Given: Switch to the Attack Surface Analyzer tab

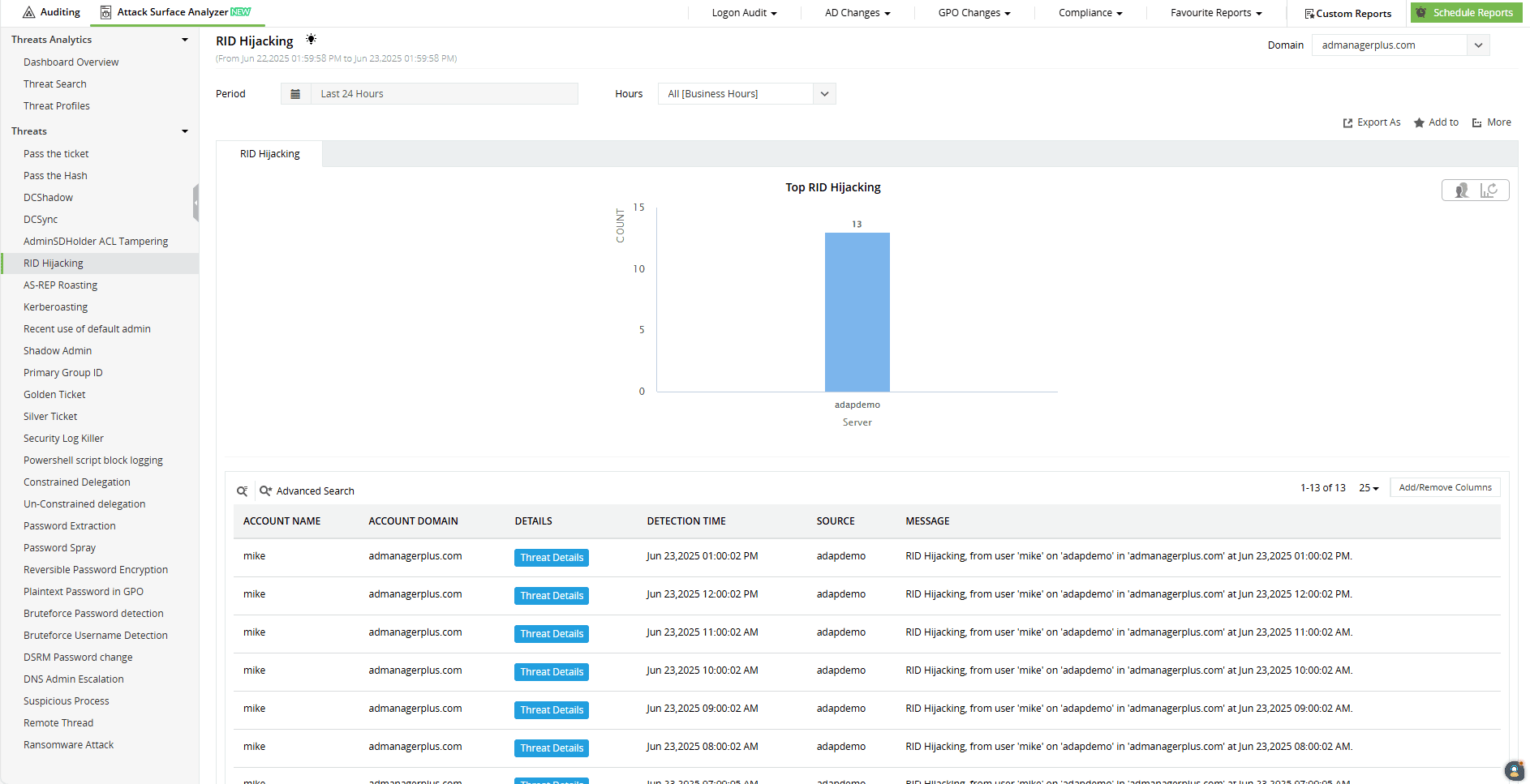Looking at the screenshot, I should [175, 12].
